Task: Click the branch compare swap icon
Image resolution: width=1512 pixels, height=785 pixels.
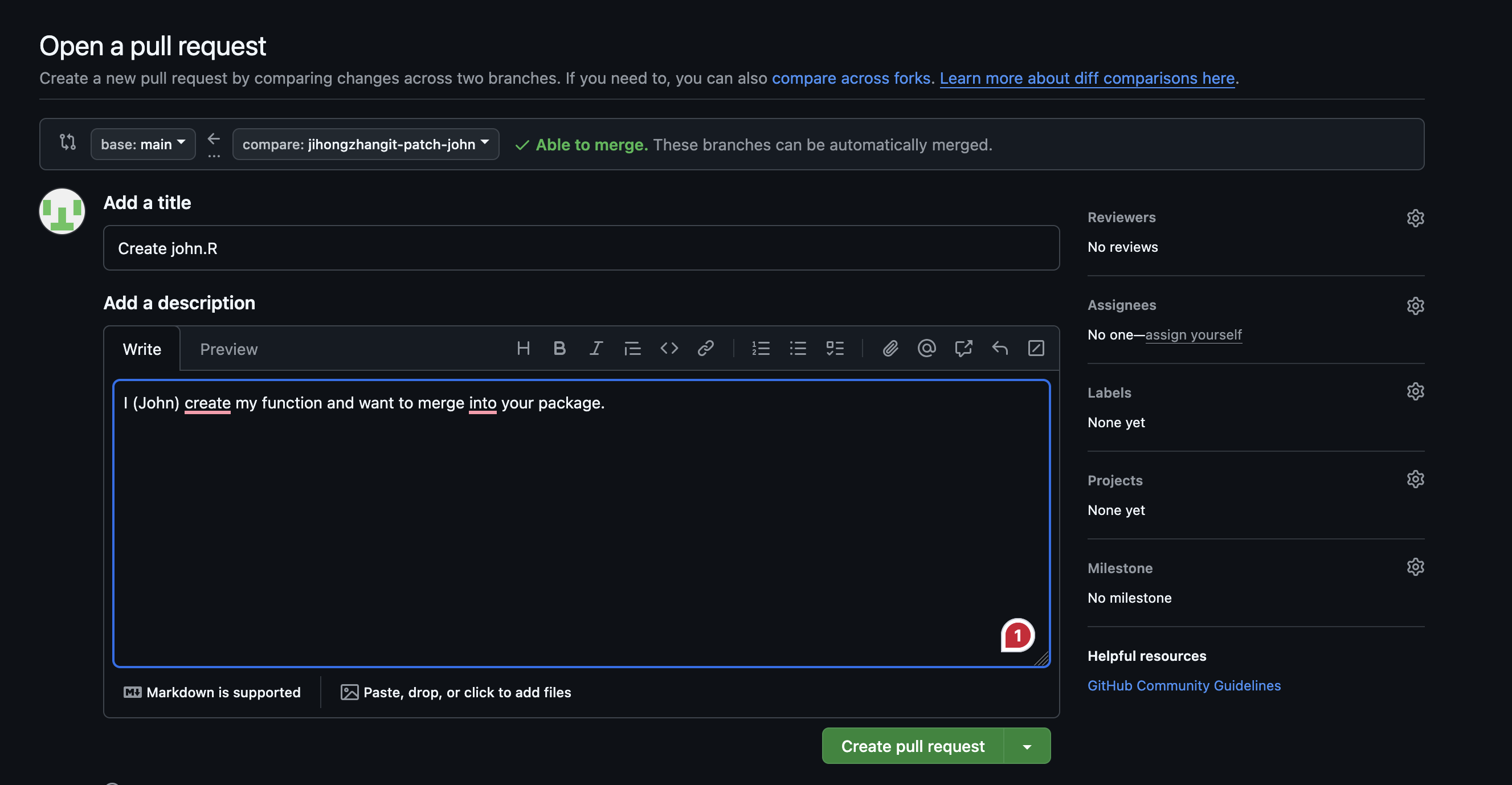Action: point(67,142)
